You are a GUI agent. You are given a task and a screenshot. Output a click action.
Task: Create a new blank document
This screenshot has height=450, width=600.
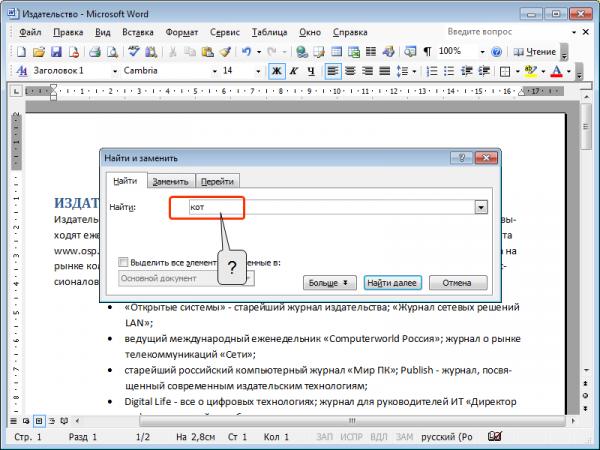coord(21,52)
